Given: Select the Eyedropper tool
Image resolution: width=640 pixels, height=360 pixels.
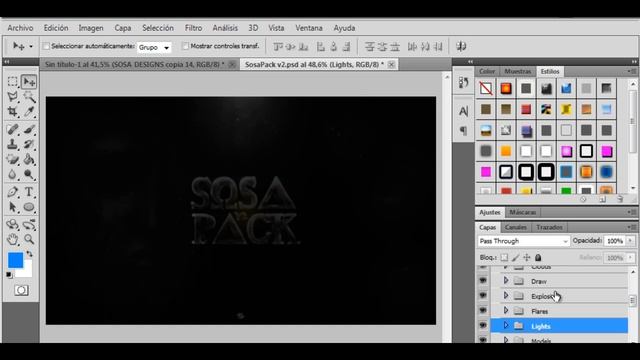Looking at the screenshot, I should [x=29, y=112].
